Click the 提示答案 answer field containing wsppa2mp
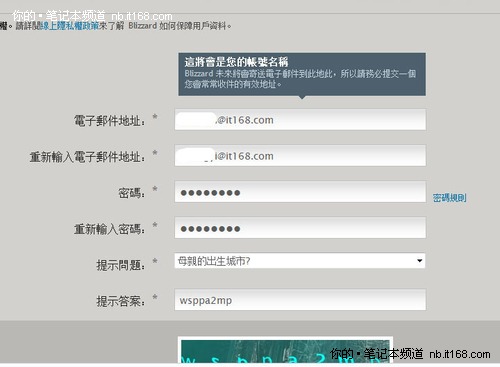The height and width of the screenshot is (367, 500). (x=300, y=300)
